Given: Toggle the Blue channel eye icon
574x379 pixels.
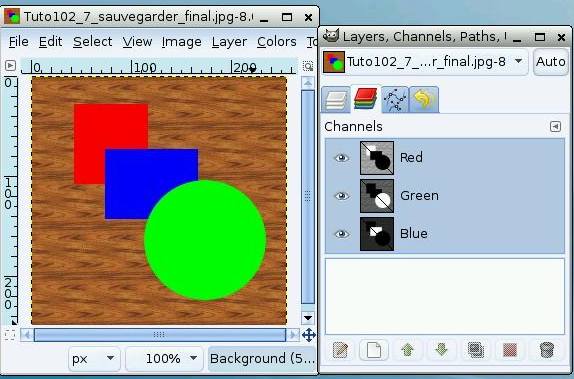Looking at the screenshot, I should pos(341,234).
